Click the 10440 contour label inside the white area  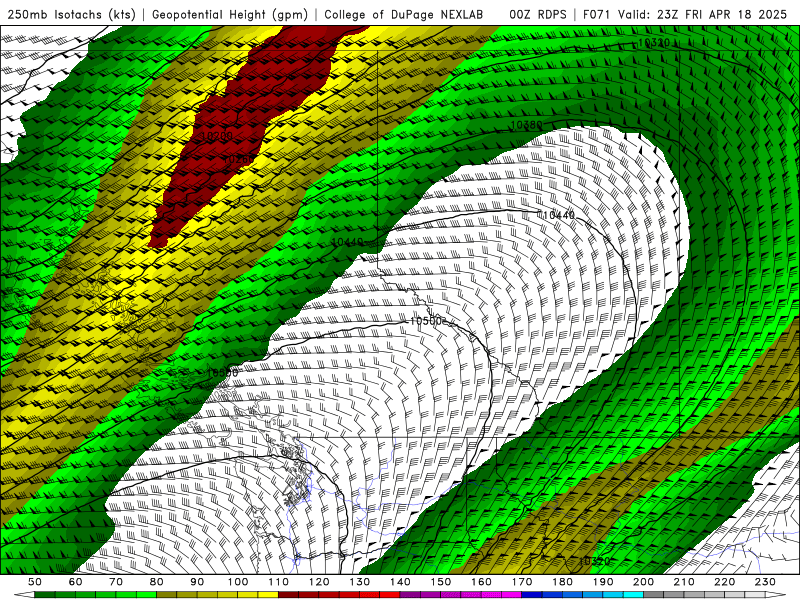[x=559, y=215]
